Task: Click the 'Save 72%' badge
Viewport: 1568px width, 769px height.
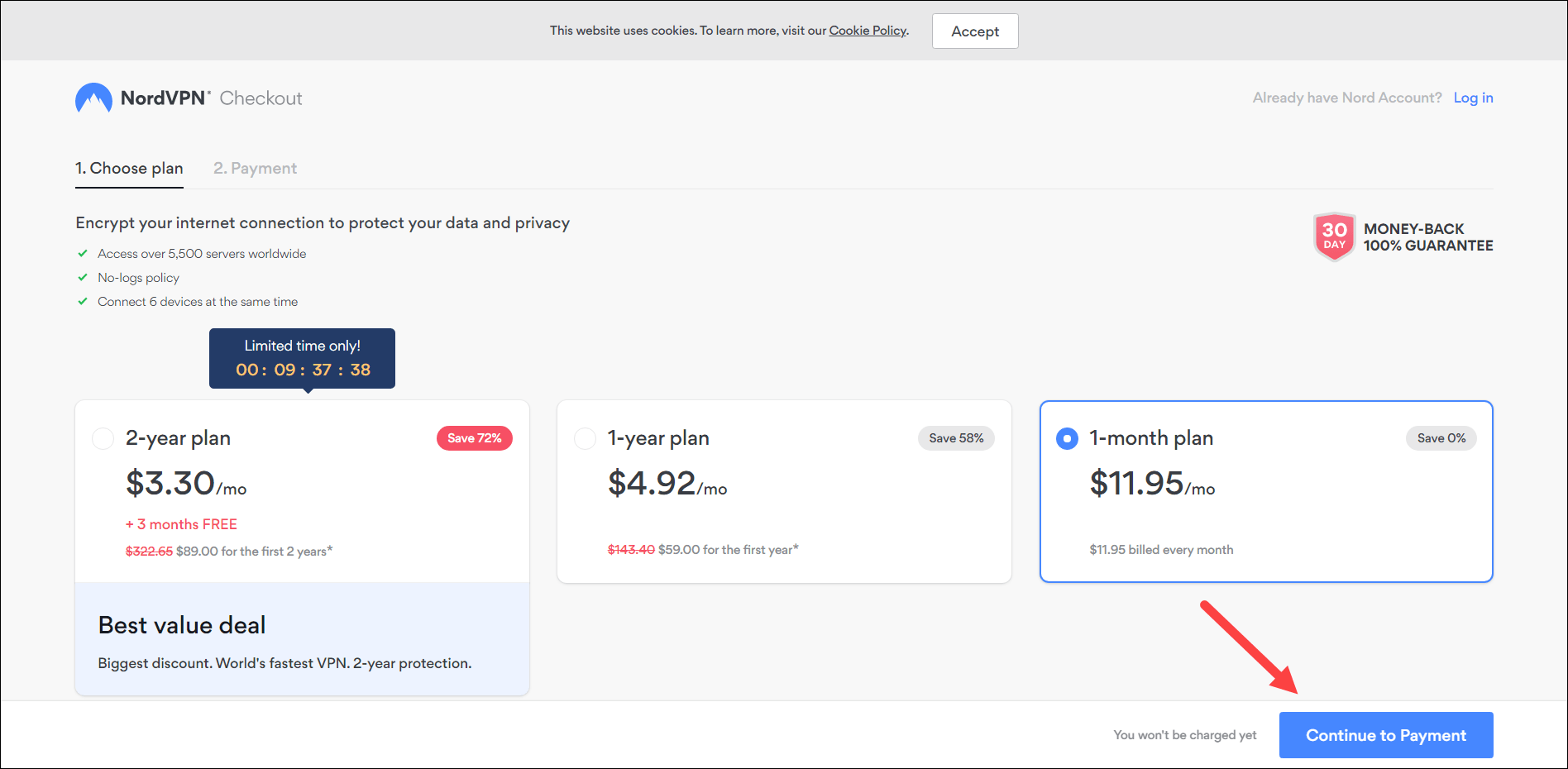Action: (x=475, y=438)
